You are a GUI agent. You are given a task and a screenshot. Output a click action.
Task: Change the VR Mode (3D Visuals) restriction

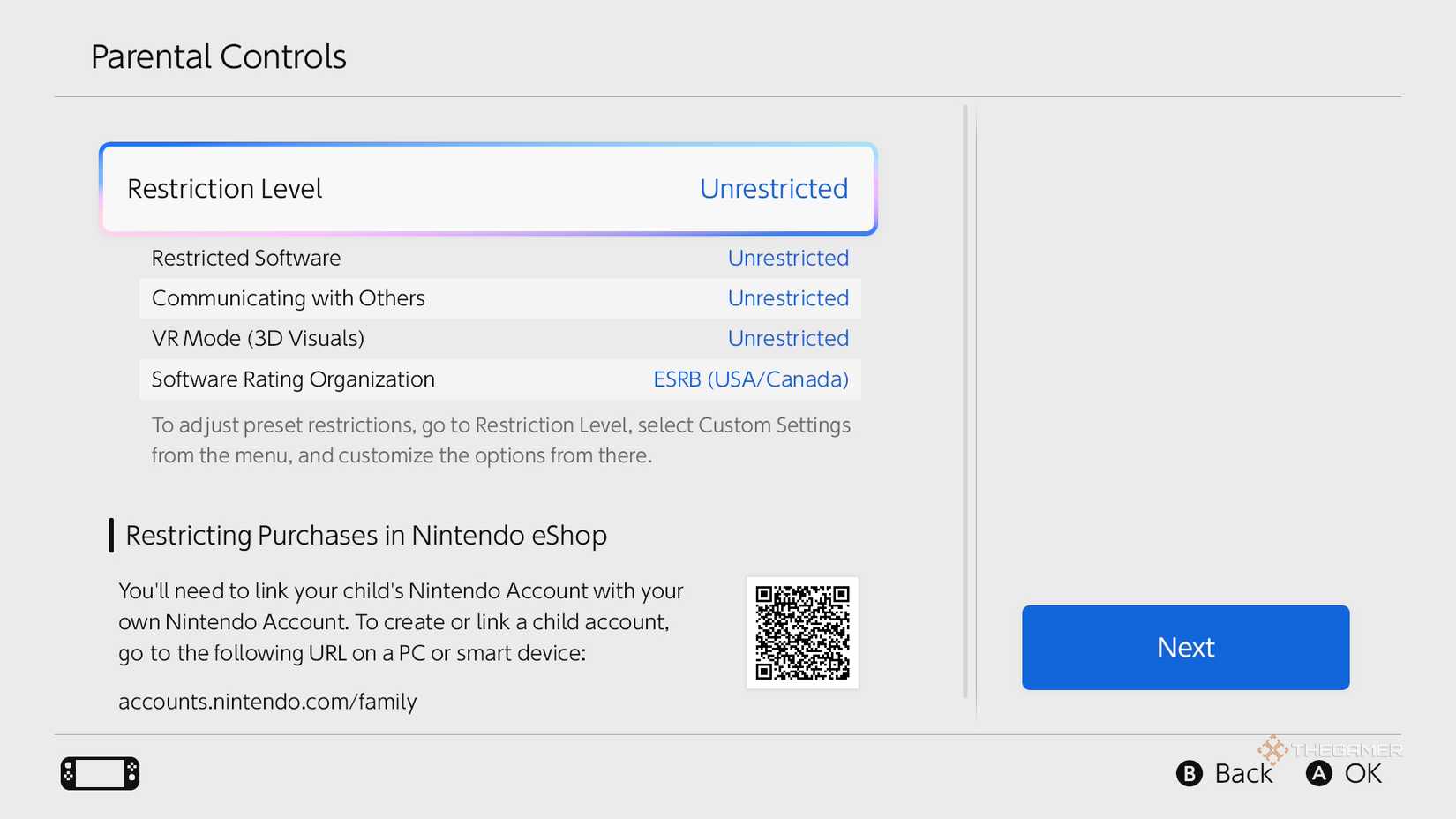pos(499,338)
